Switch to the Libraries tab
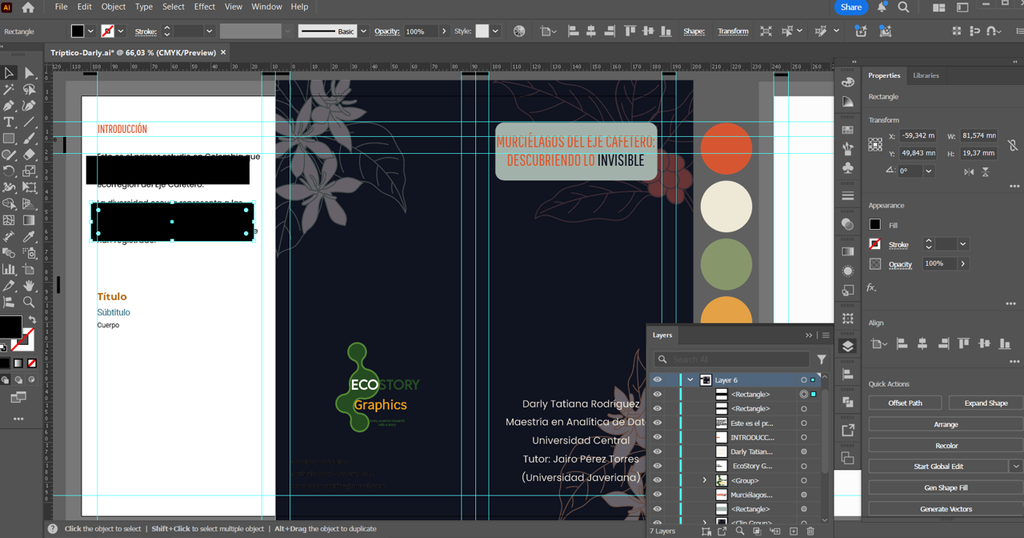Screen dimensions: 1024x538 coord(925,76)
